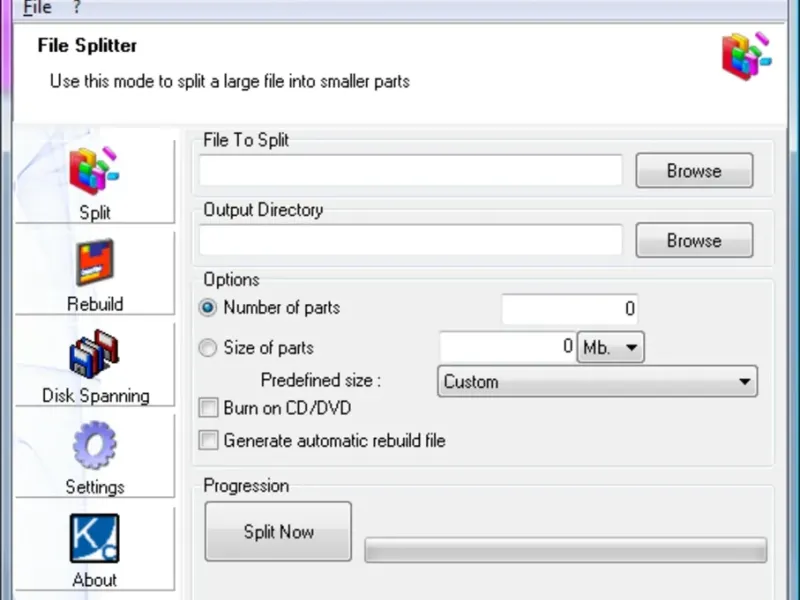Focus the File To Split path field
Image resolution: width=800 pixels, height=600 pixels.
[x=411, y=170]
